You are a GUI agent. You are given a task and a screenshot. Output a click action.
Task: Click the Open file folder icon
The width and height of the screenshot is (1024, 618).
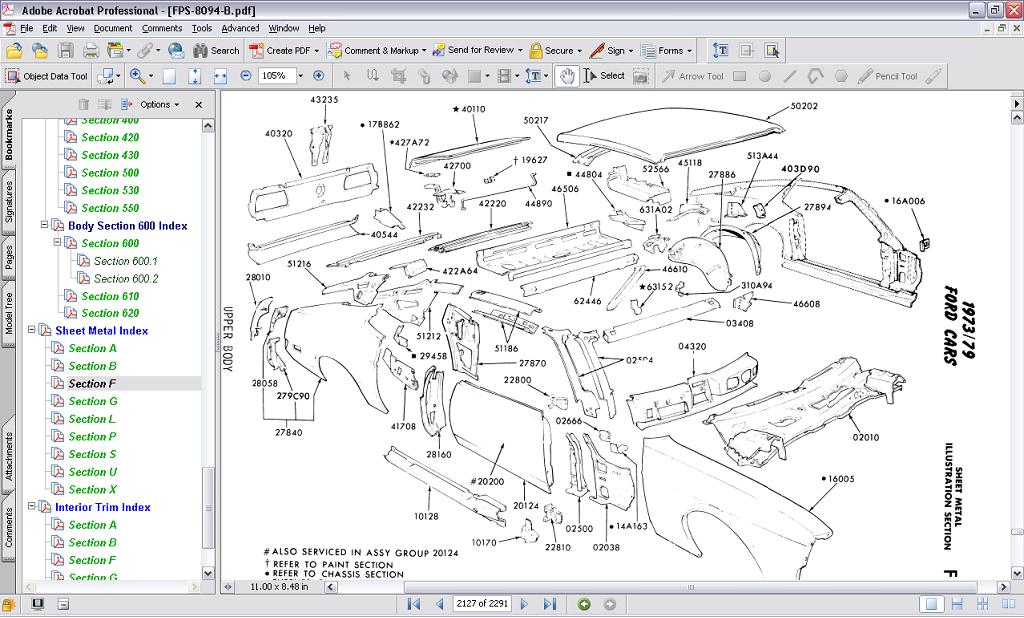14,50
